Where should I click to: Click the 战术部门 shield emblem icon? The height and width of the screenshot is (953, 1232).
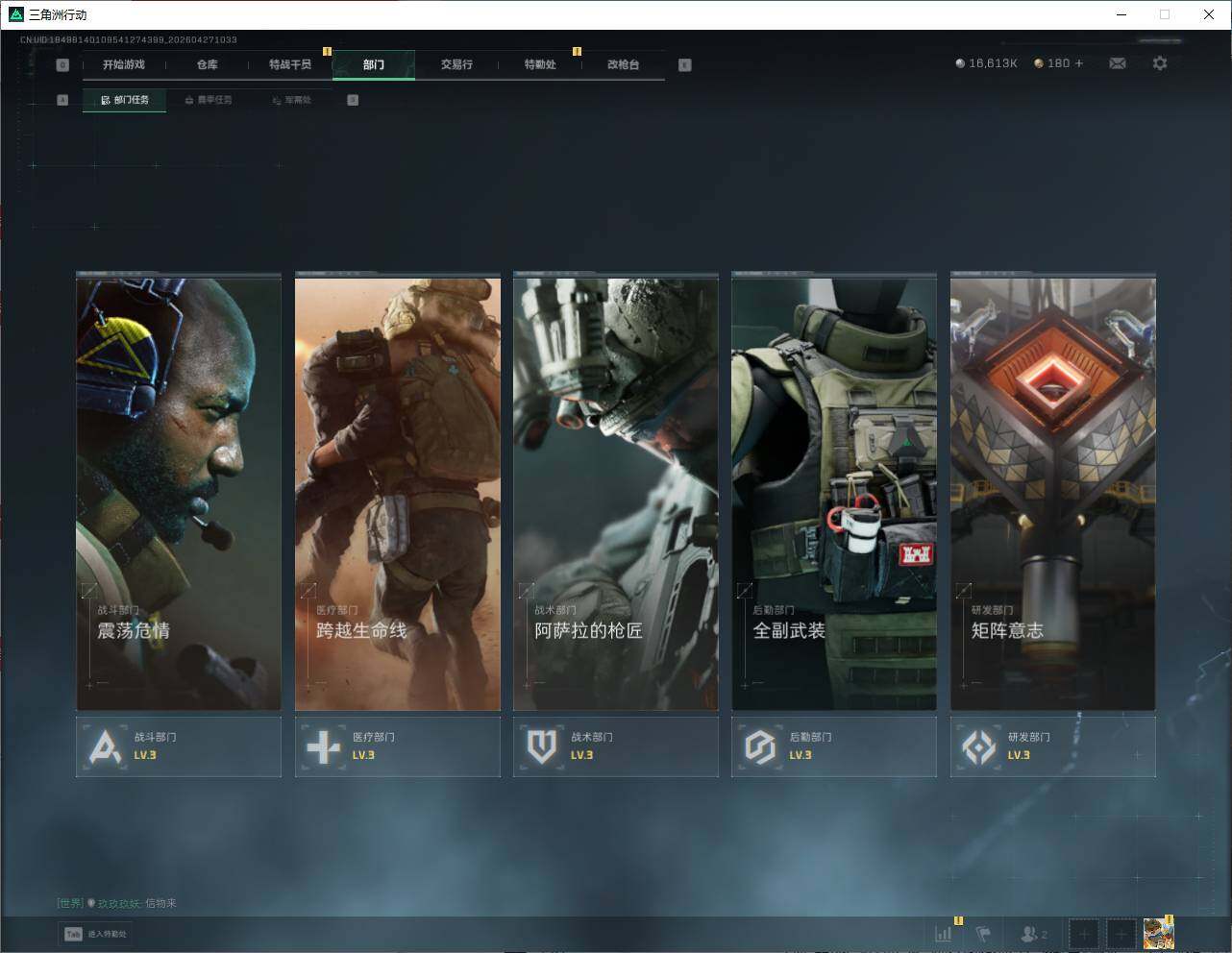point(542,746)
